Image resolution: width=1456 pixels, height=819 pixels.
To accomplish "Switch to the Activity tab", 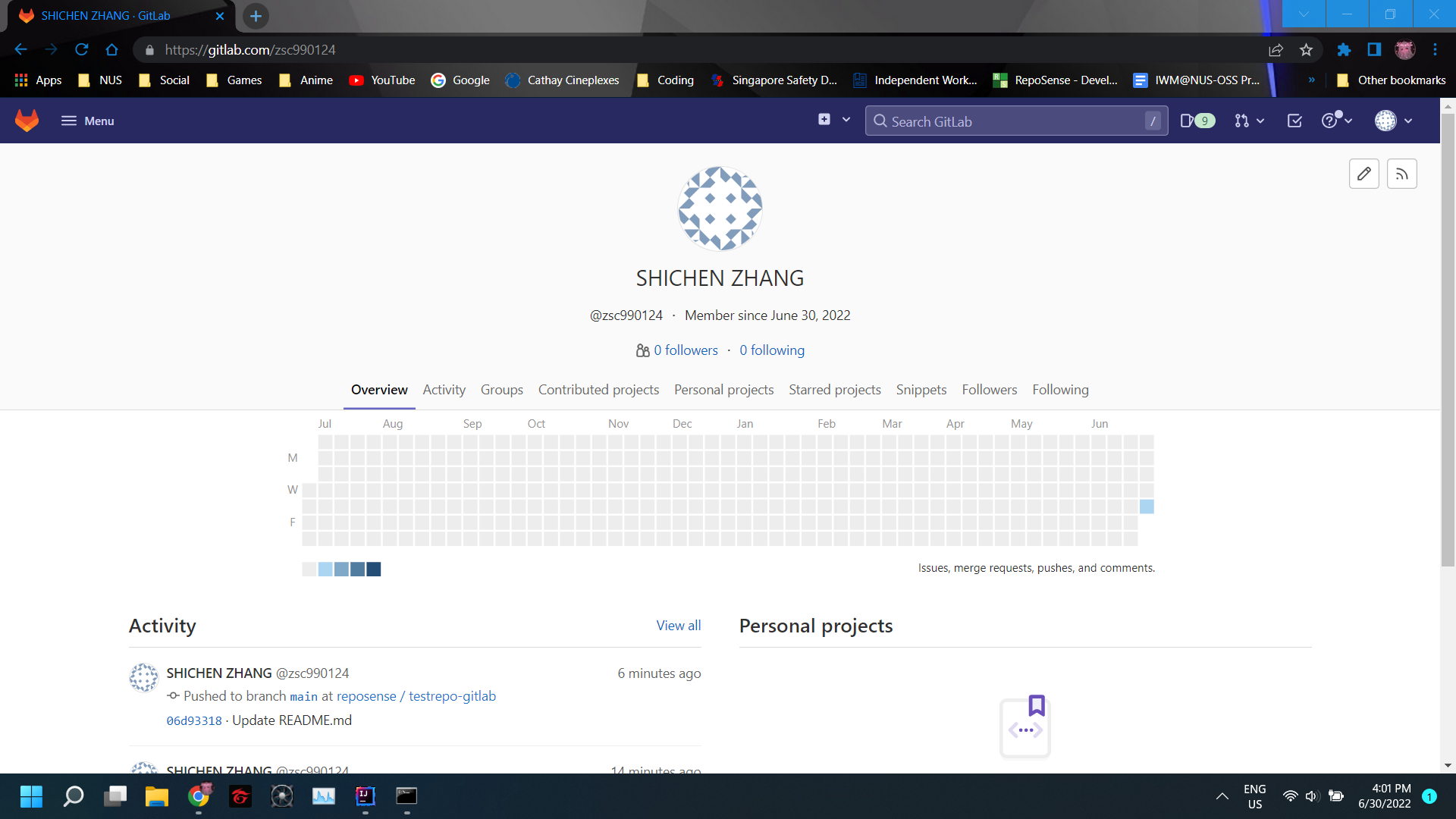I will [x=444, y=390].
